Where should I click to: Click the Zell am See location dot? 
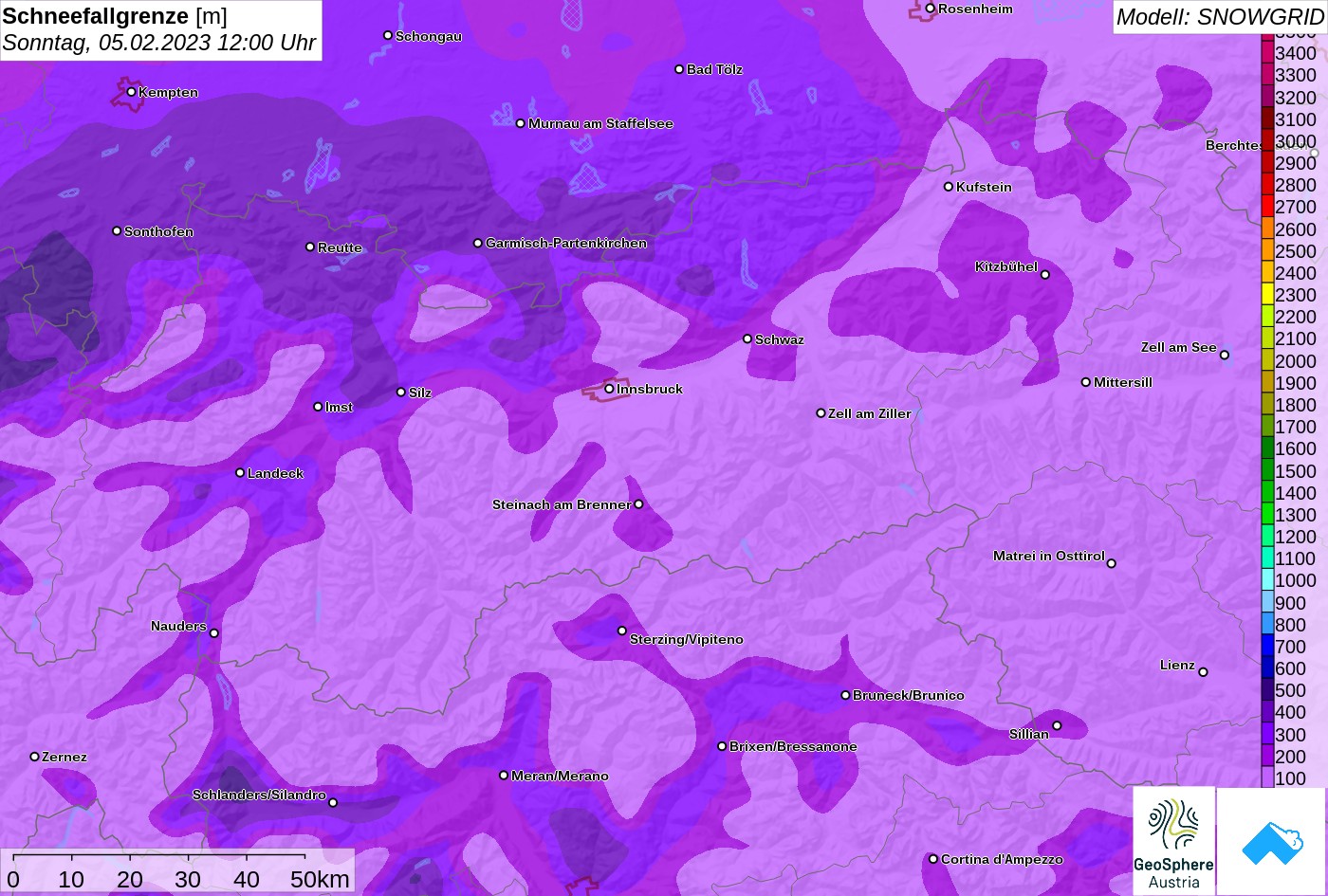point(1225,356)
